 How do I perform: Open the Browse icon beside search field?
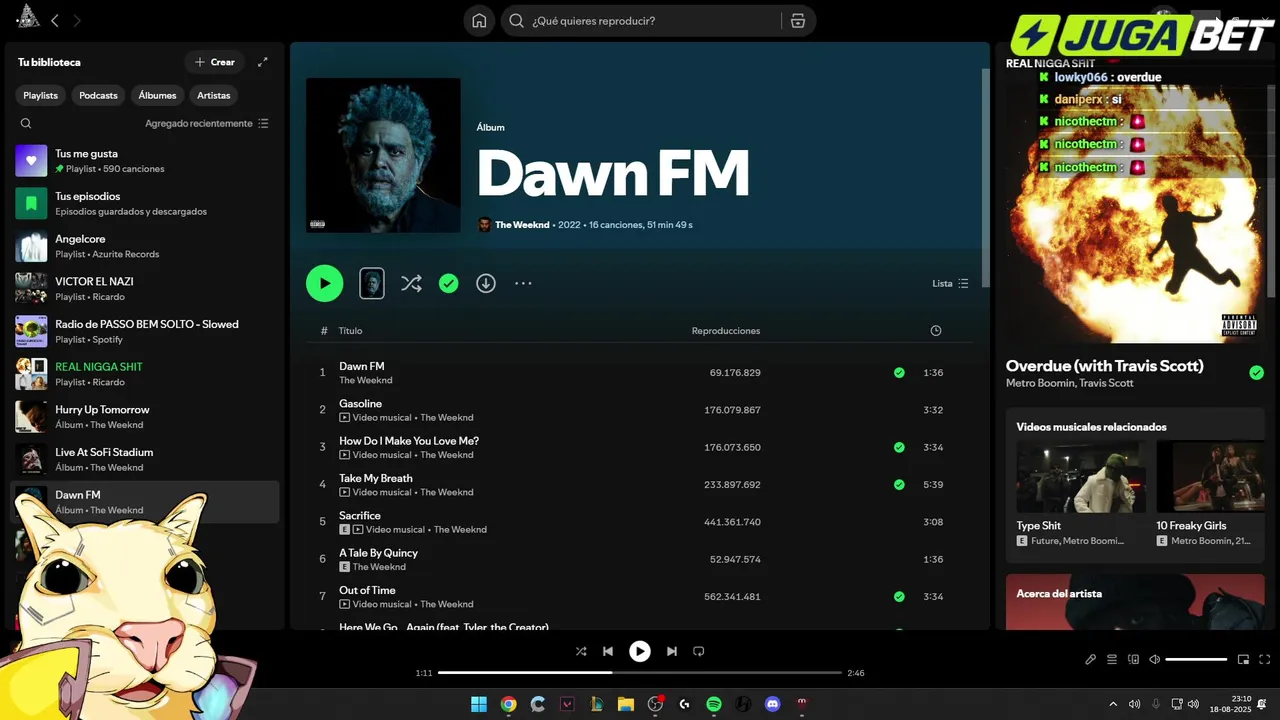tap(797, 21)
